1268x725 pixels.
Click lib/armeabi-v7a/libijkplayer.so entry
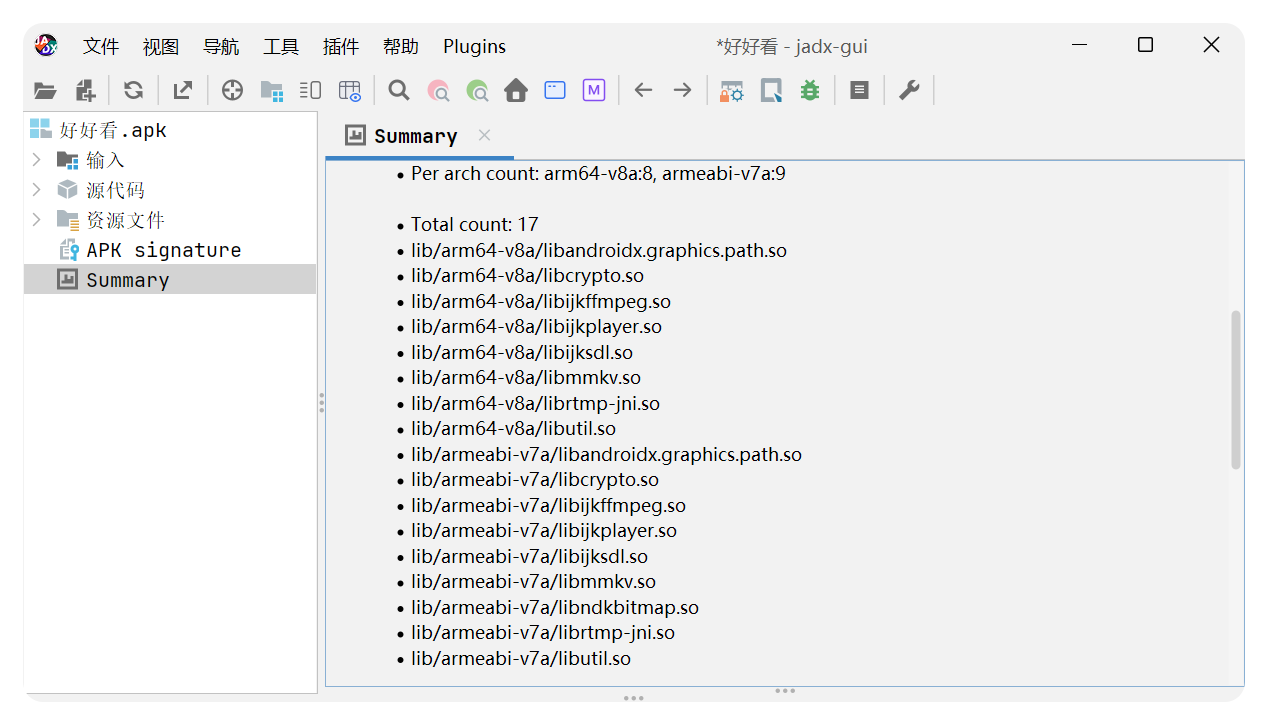click(544, 531)
